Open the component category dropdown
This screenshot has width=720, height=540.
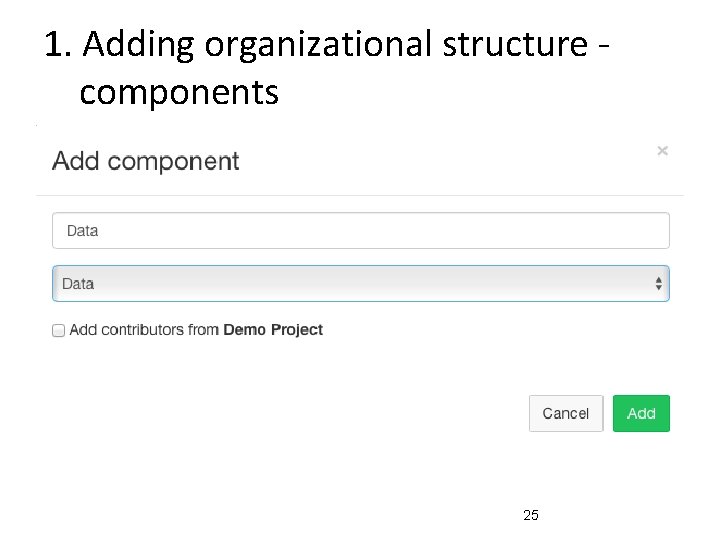pyautogui.click(x=360, y=284)
